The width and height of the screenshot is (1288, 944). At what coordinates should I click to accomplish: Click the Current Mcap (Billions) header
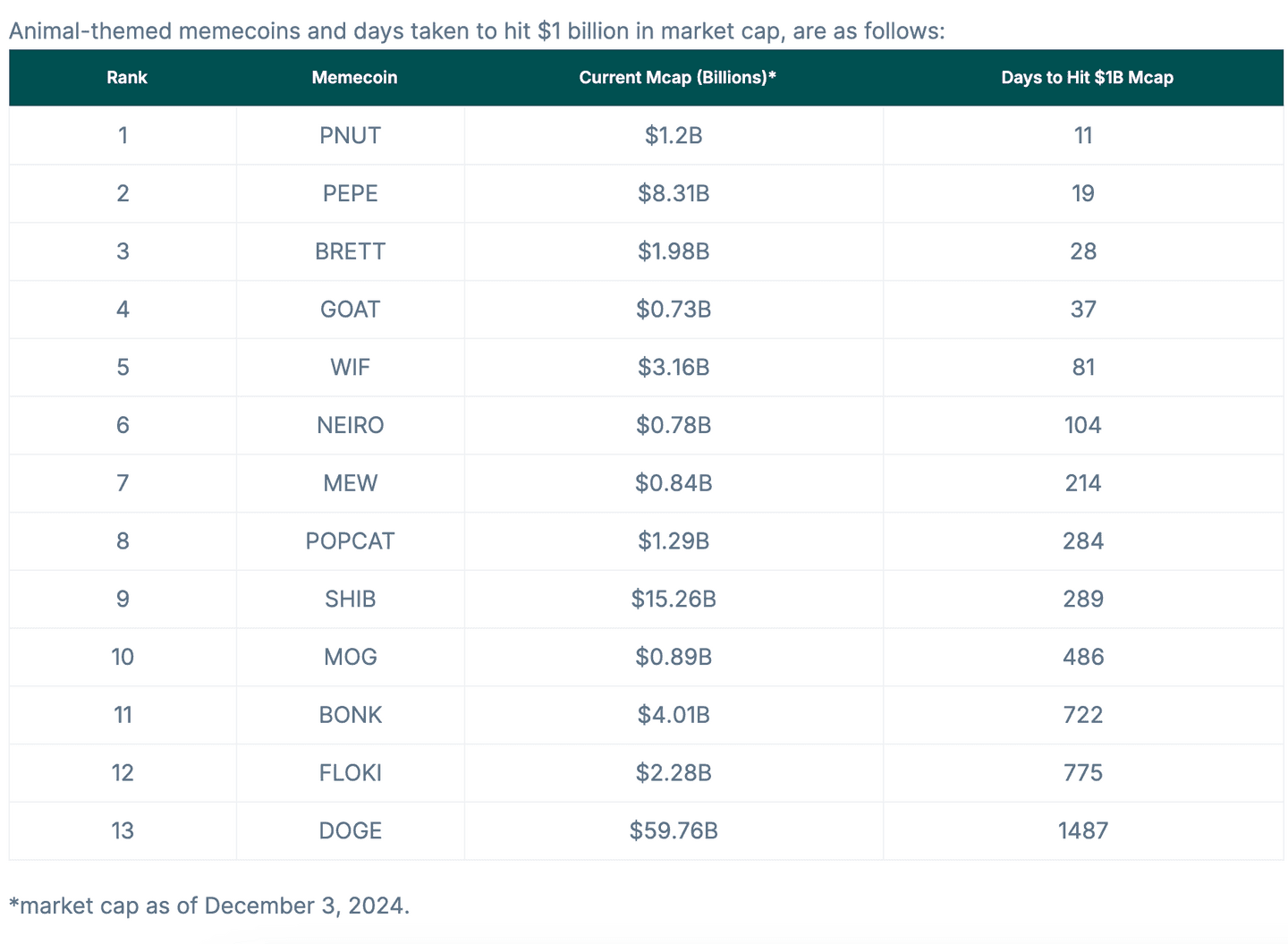[x=676, y=78]
